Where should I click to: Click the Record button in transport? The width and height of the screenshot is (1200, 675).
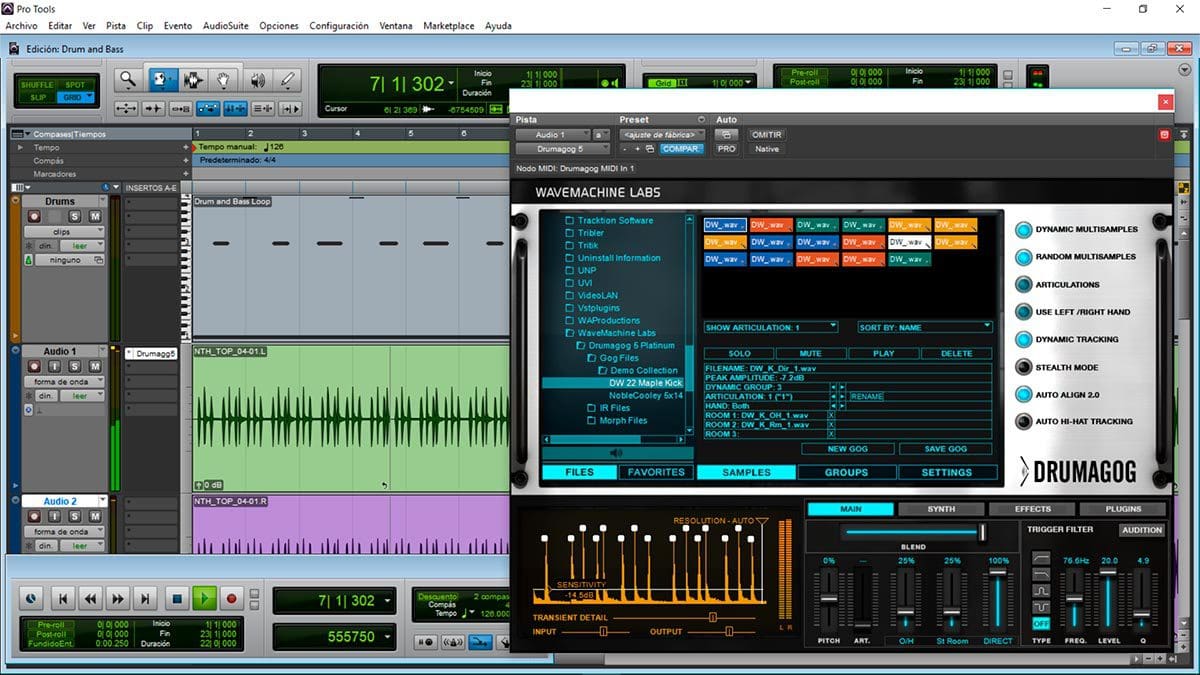232,599
